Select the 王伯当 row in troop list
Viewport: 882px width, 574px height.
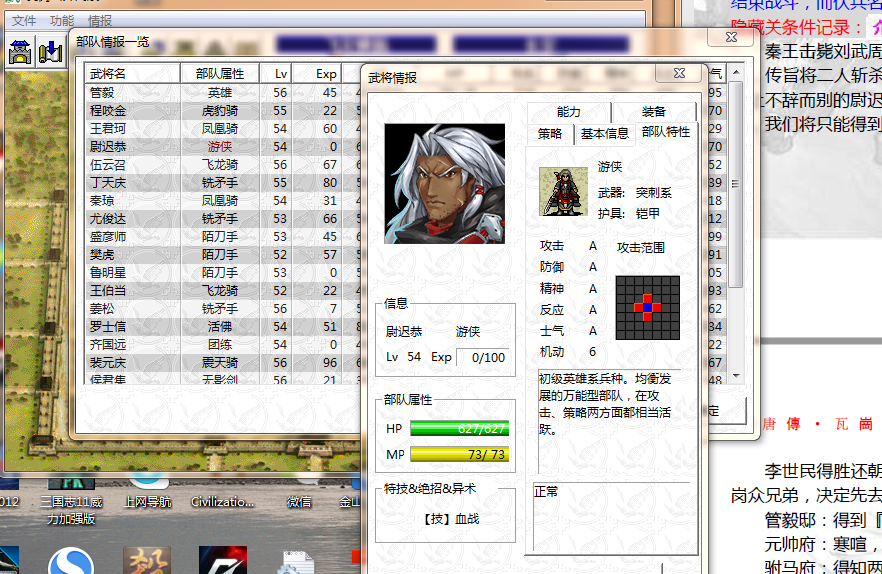coord(223,290)
